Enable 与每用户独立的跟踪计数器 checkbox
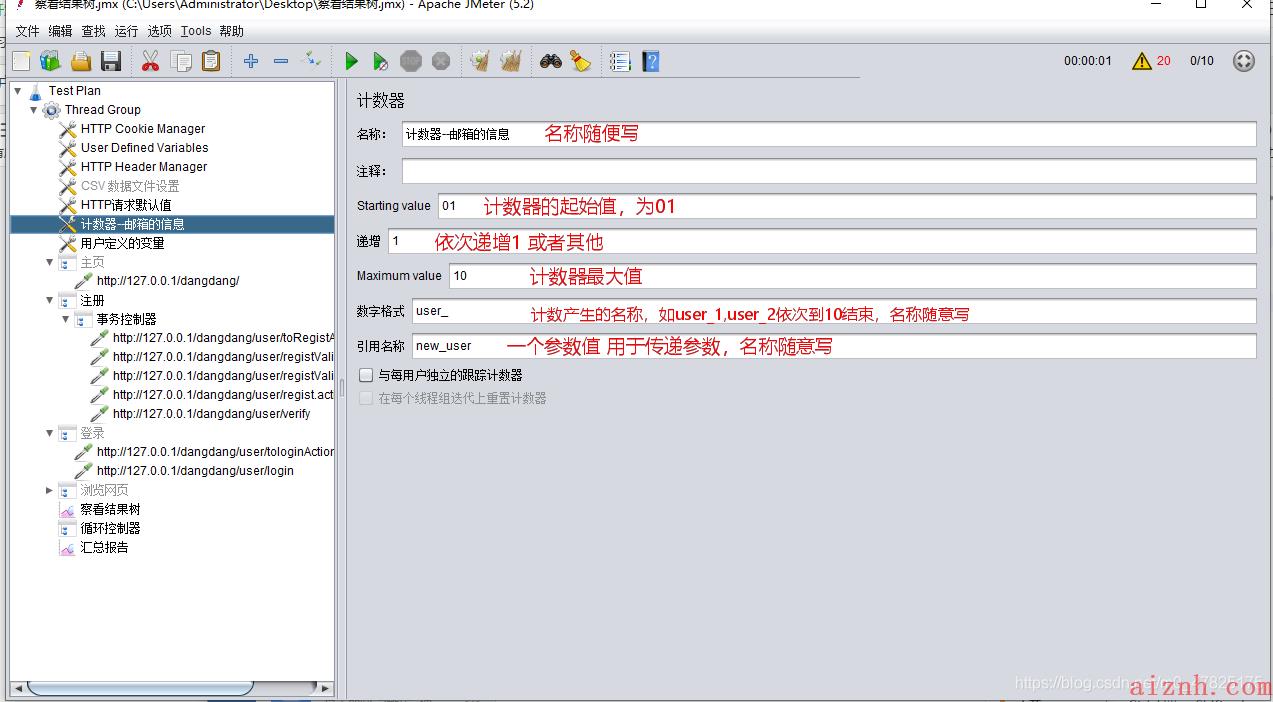1273x702 pixels. pos(366,375)
